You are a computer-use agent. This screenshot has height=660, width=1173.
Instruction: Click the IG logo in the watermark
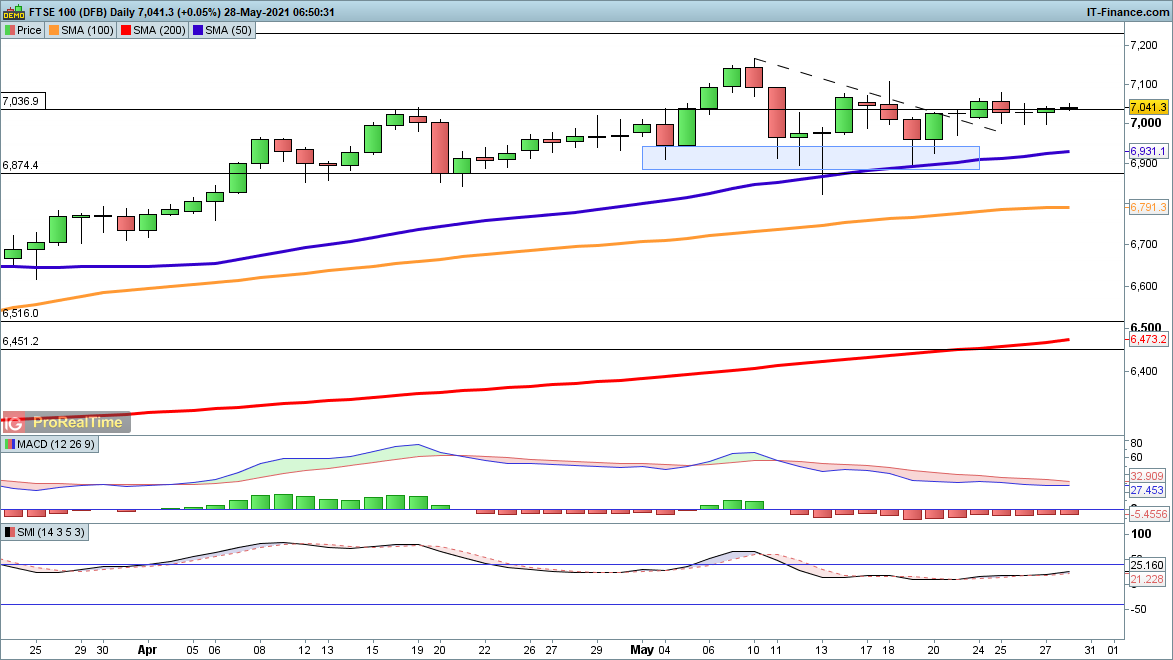(17, 422)
